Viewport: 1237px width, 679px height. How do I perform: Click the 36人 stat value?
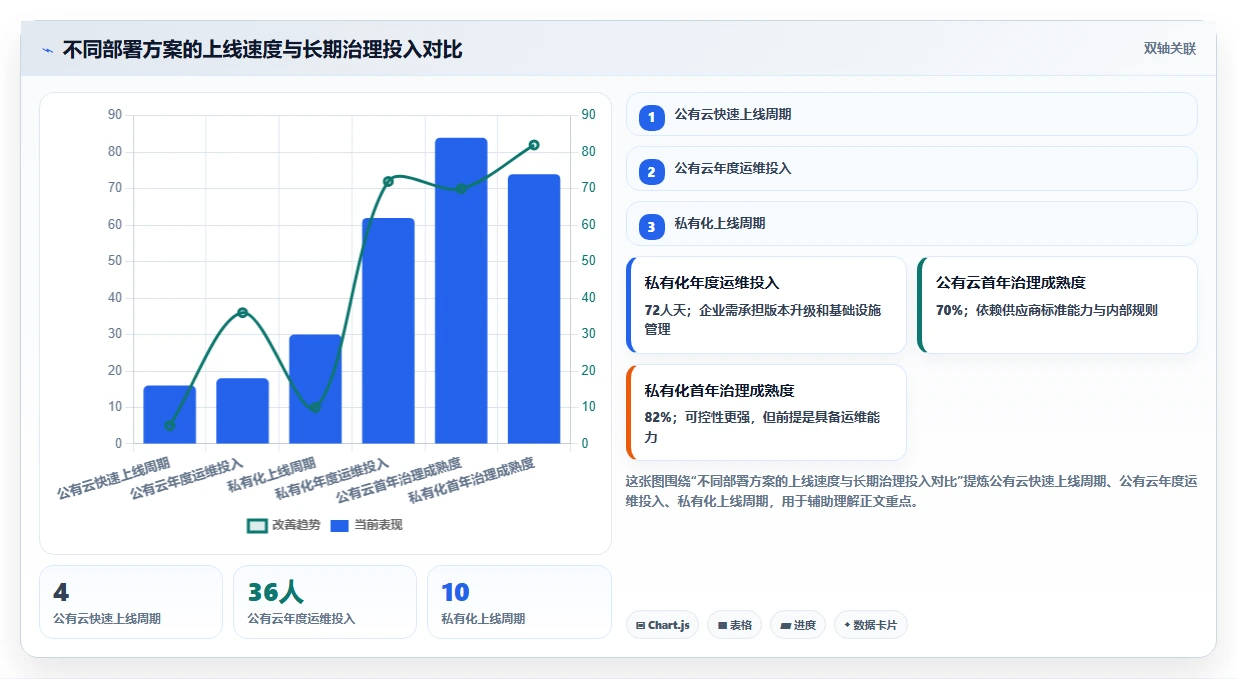point(275,592)
